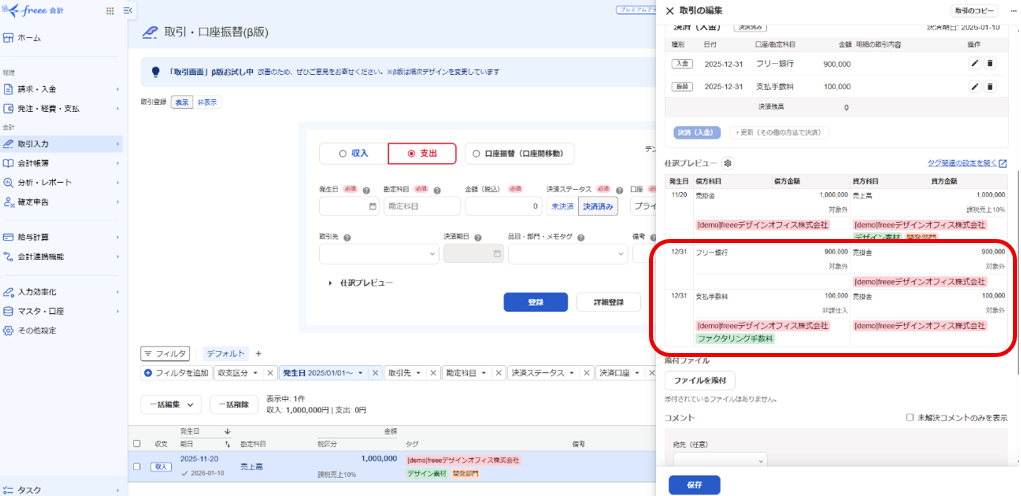Set settlement status to 未決済
The height and width of the screenshot is (496, 1021).
coord(561,206)
